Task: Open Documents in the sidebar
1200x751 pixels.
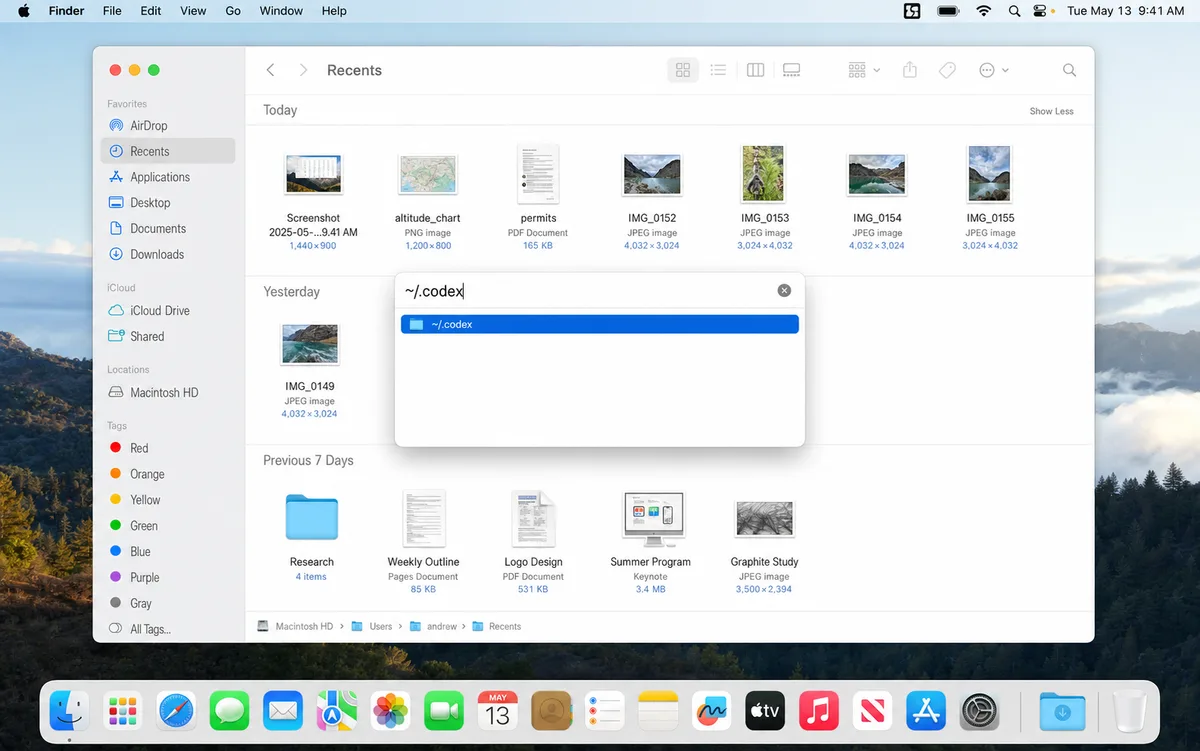Action: point(167,229)
